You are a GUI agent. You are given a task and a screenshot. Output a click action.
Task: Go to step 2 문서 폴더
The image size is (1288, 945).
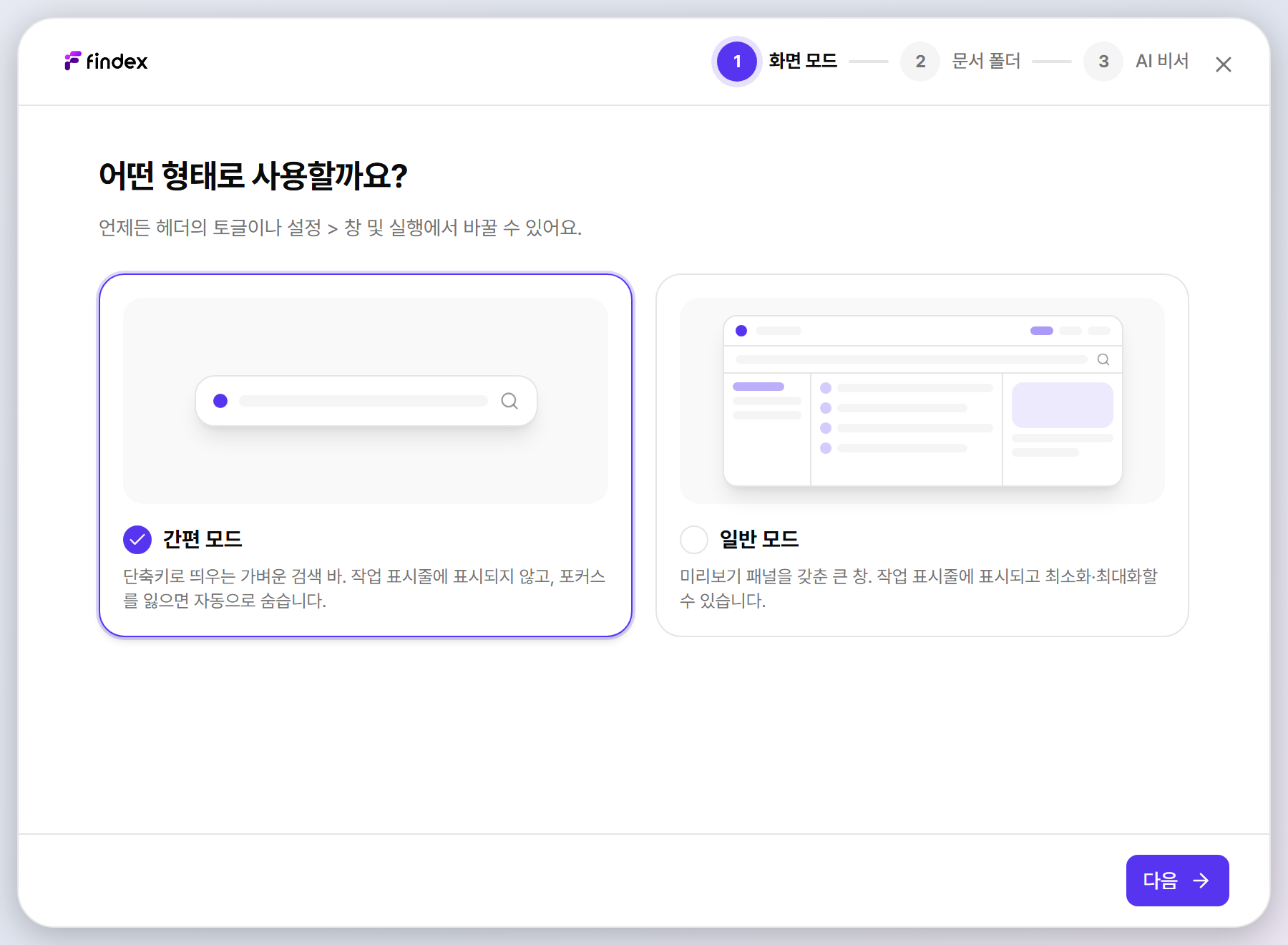click(x=960, y=62)
